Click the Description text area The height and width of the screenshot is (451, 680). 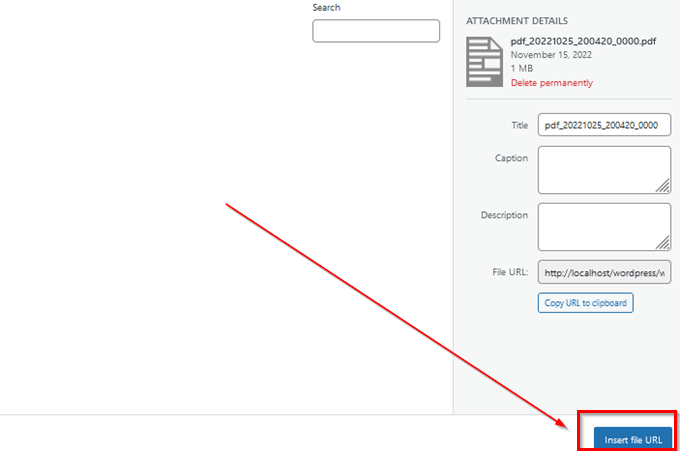tap(604, 227)
